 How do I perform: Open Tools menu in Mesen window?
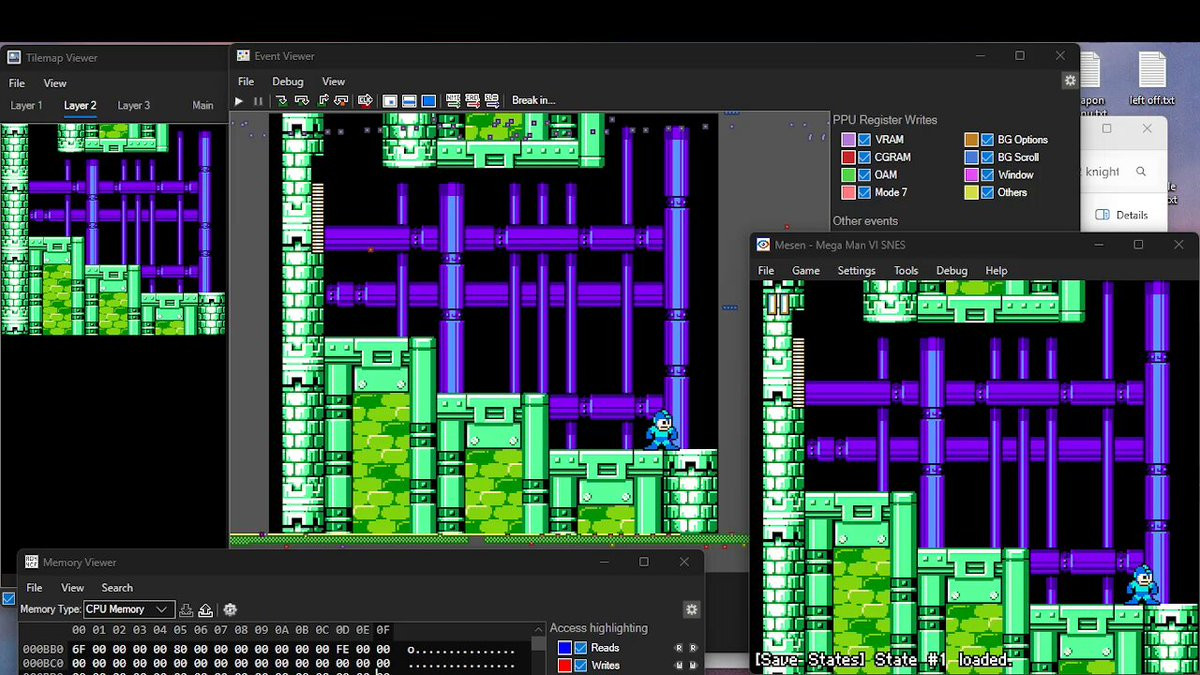906,271
